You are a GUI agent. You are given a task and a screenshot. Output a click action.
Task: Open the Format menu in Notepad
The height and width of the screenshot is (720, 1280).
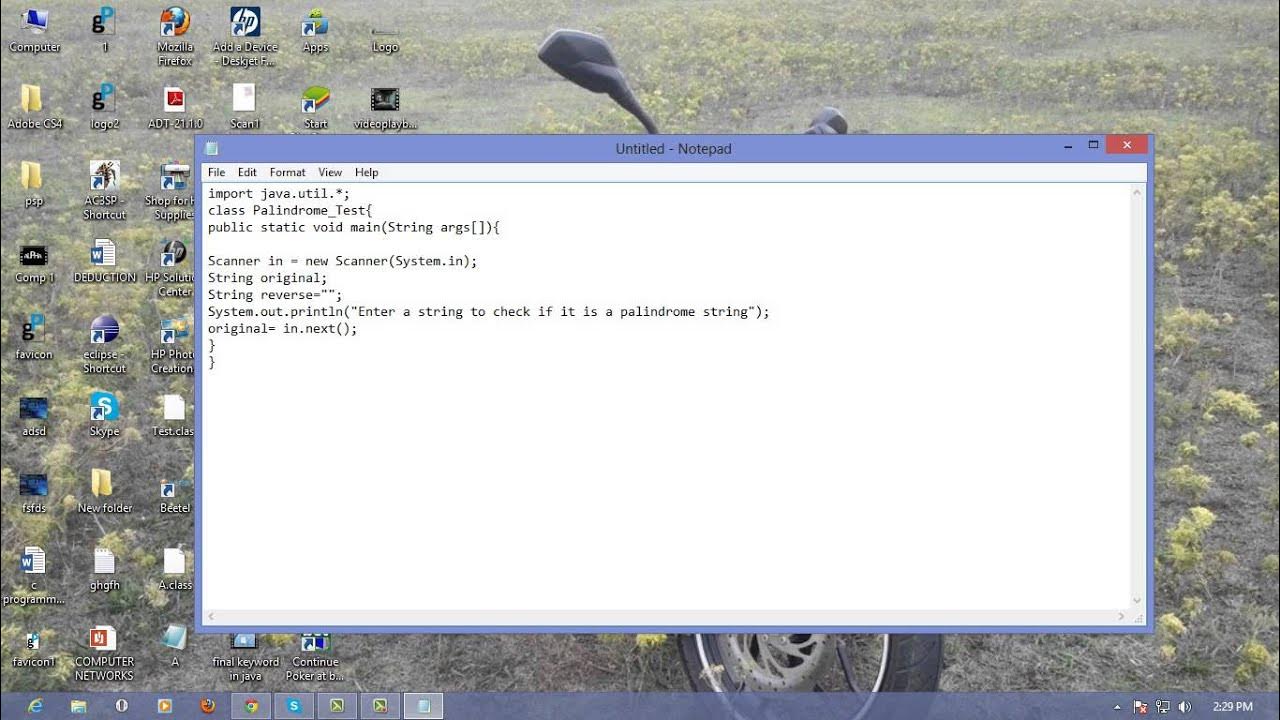coord(287,172)
